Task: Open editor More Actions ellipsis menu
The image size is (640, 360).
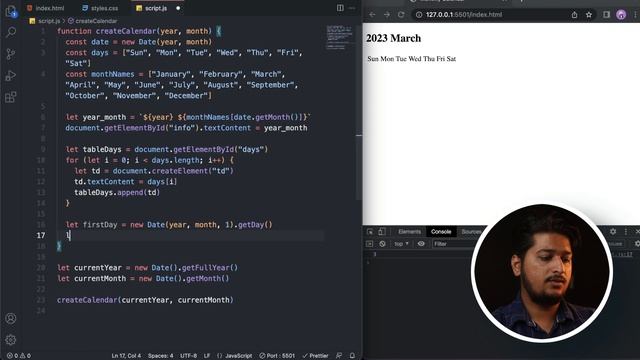Action: (352, 8)
